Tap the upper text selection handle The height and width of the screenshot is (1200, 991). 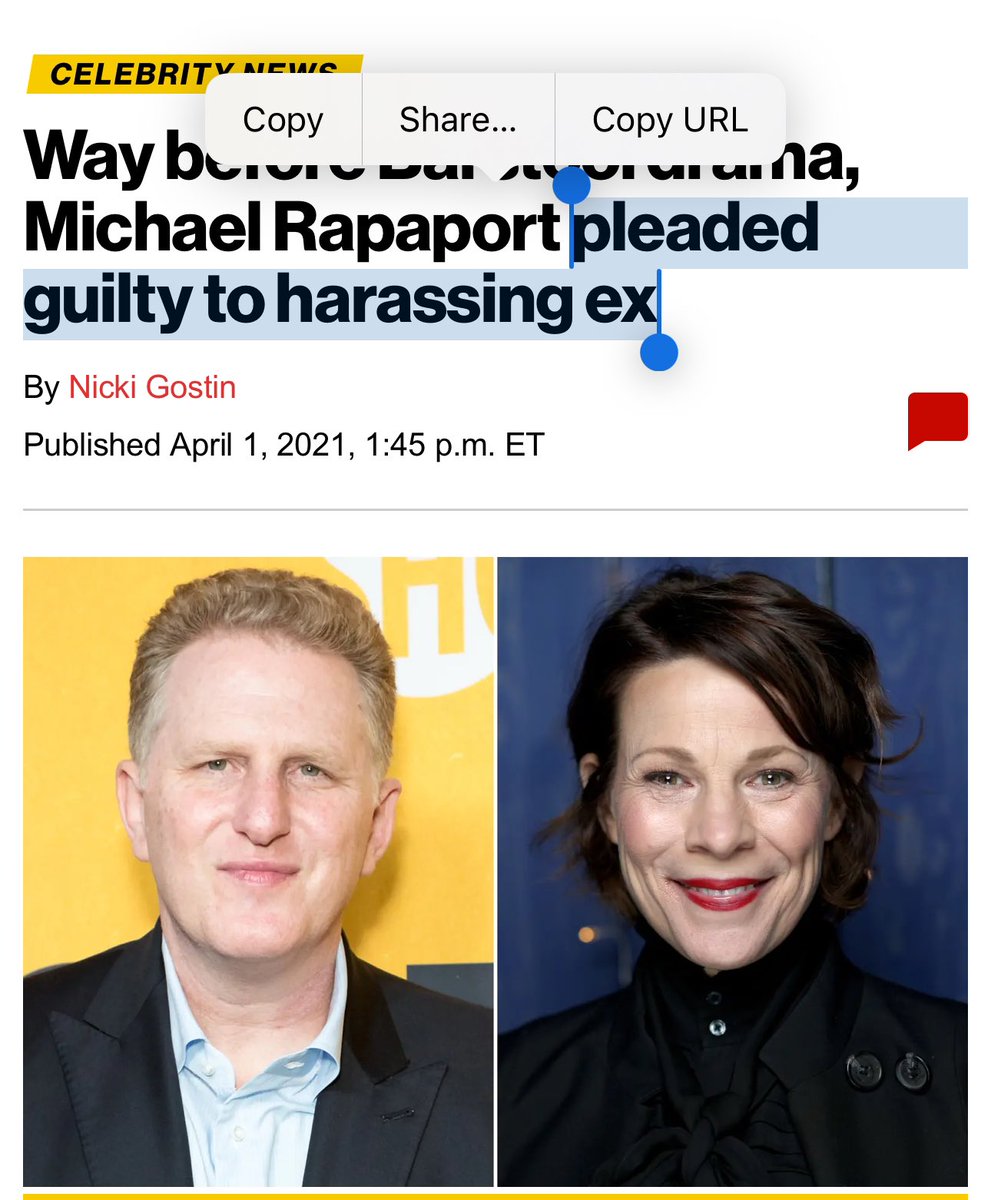point(571,186)
